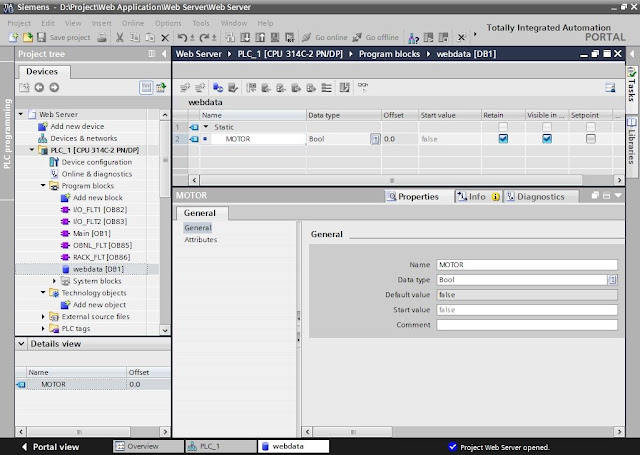Screen dimensions: 640x455
Task: Click the Cut scissors icon
Action: (x=120, y=38)
